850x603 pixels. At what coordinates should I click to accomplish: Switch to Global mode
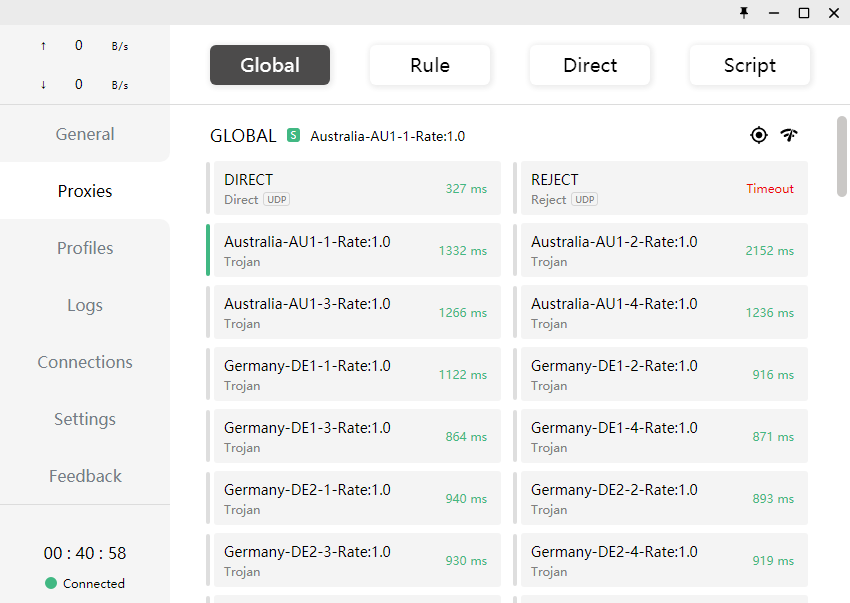270,65
